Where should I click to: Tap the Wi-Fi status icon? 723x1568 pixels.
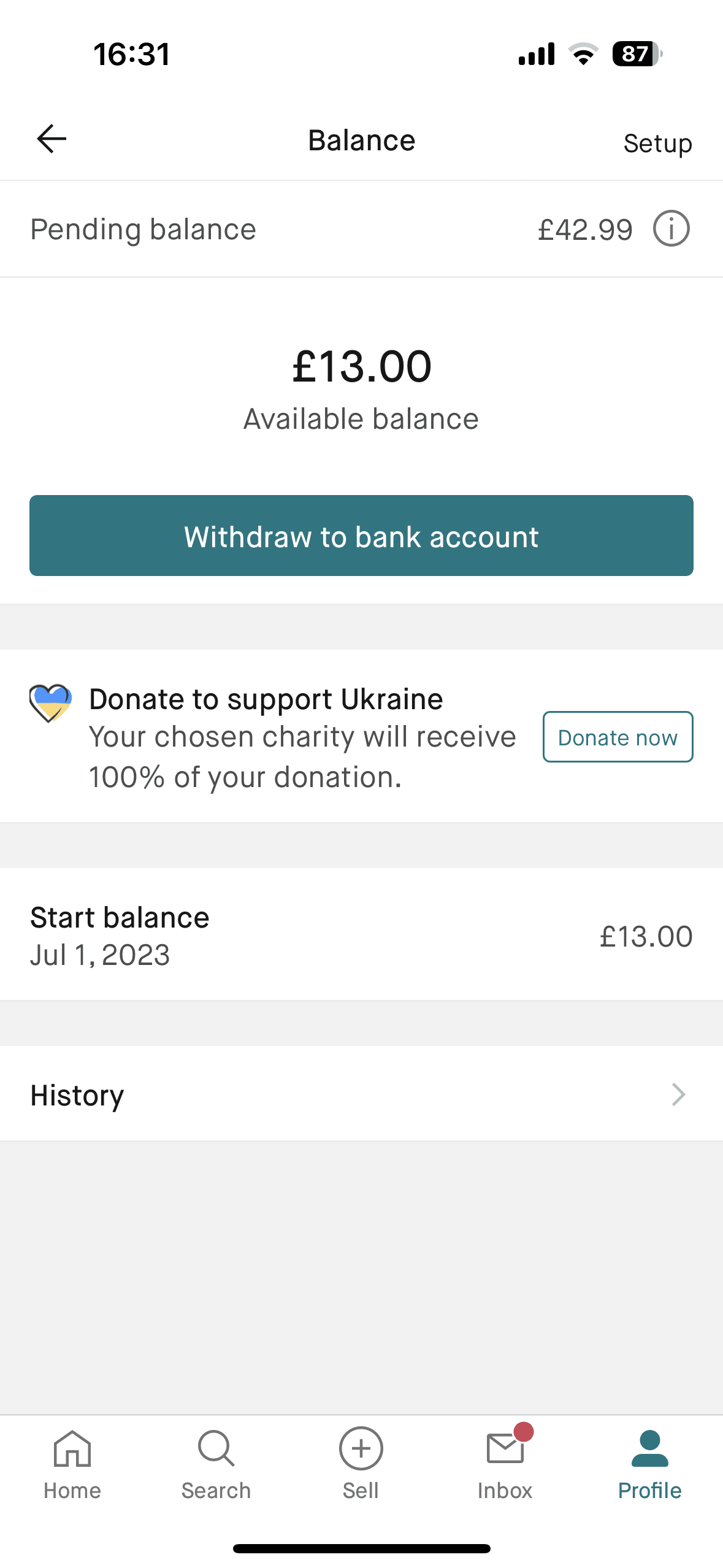click(583, 54)
